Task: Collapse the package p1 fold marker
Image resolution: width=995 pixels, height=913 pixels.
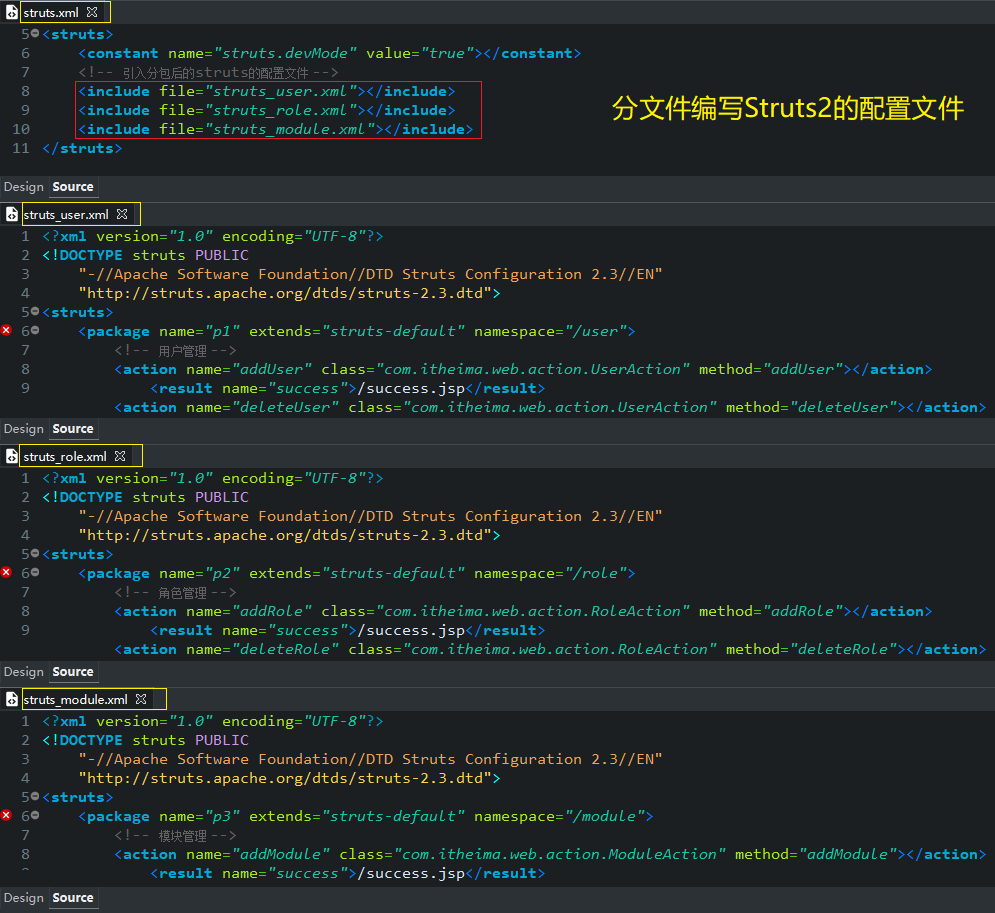Action: coord(36,330)
